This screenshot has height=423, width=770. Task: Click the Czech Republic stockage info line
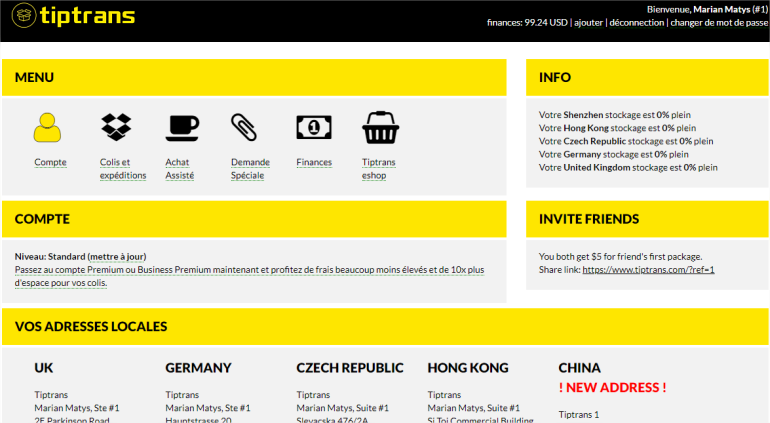626,141
